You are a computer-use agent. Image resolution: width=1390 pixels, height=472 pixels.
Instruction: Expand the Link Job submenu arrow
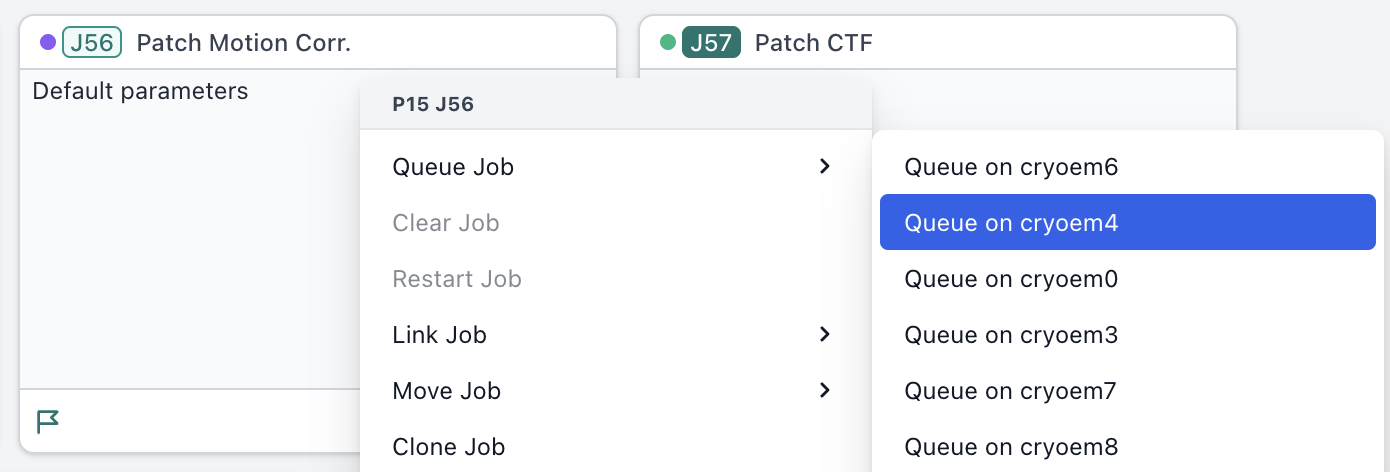click(x=824, y=334)
